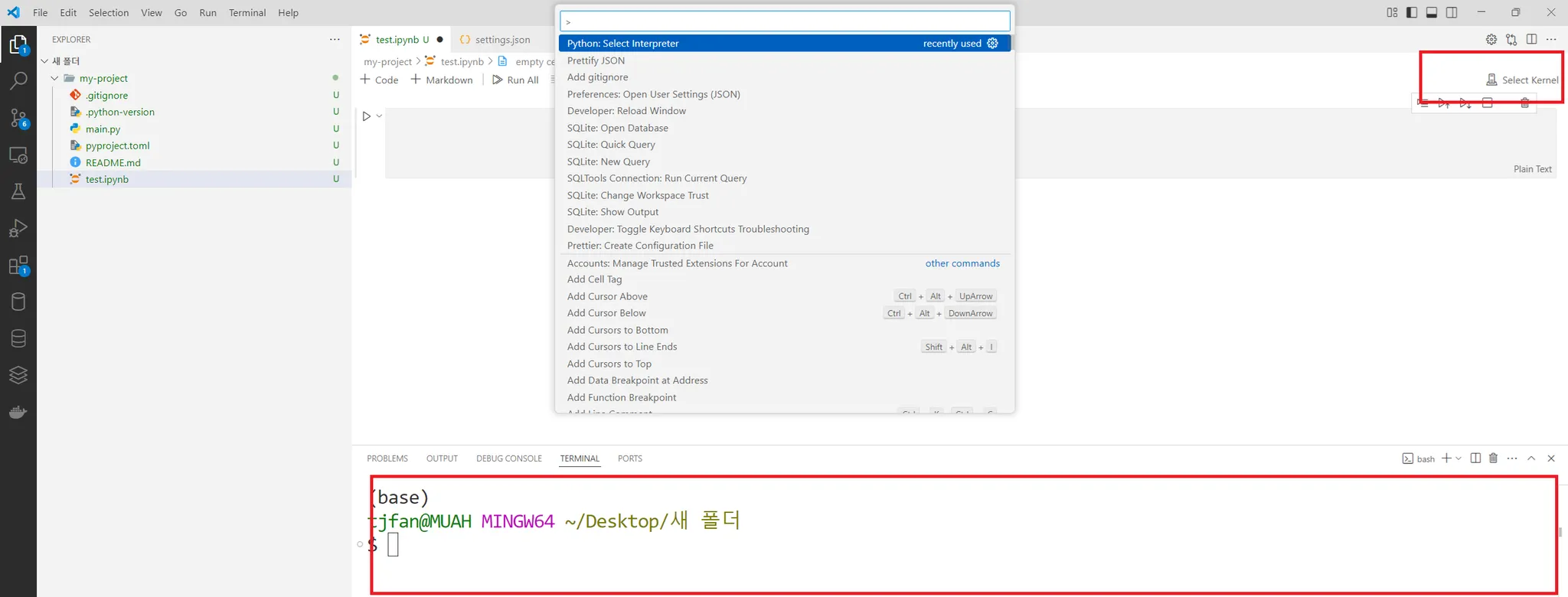The height and width of the screenshot is (597, 1568).
Task: Open the Testing flask view
Action: [x=18, y=191]
